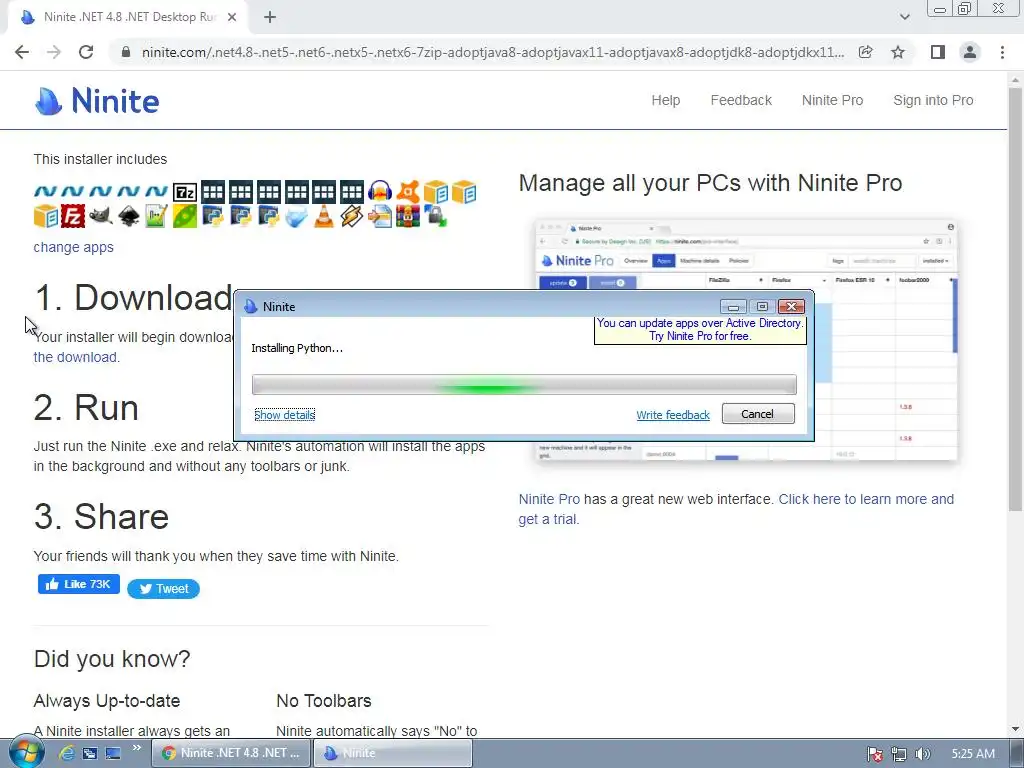Click the Ninite Pro interface screenshot thumbnail
This screenshot has height=768, width=1024.
pos(746,341)
